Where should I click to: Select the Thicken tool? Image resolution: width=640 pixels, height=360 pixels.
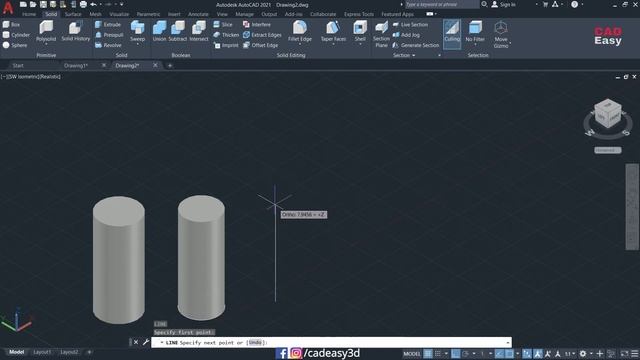pos(226,35)
